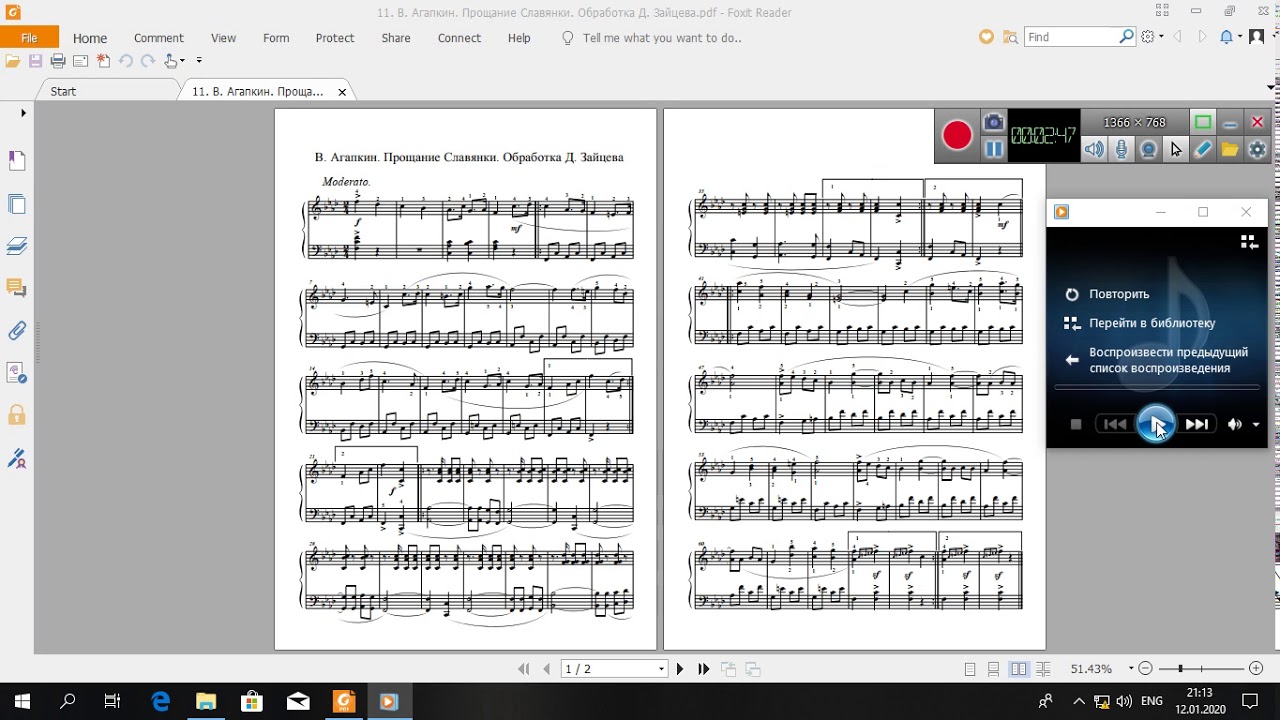
Task: Close the Агапкин PDF document tab
Action: coord(342,92)
